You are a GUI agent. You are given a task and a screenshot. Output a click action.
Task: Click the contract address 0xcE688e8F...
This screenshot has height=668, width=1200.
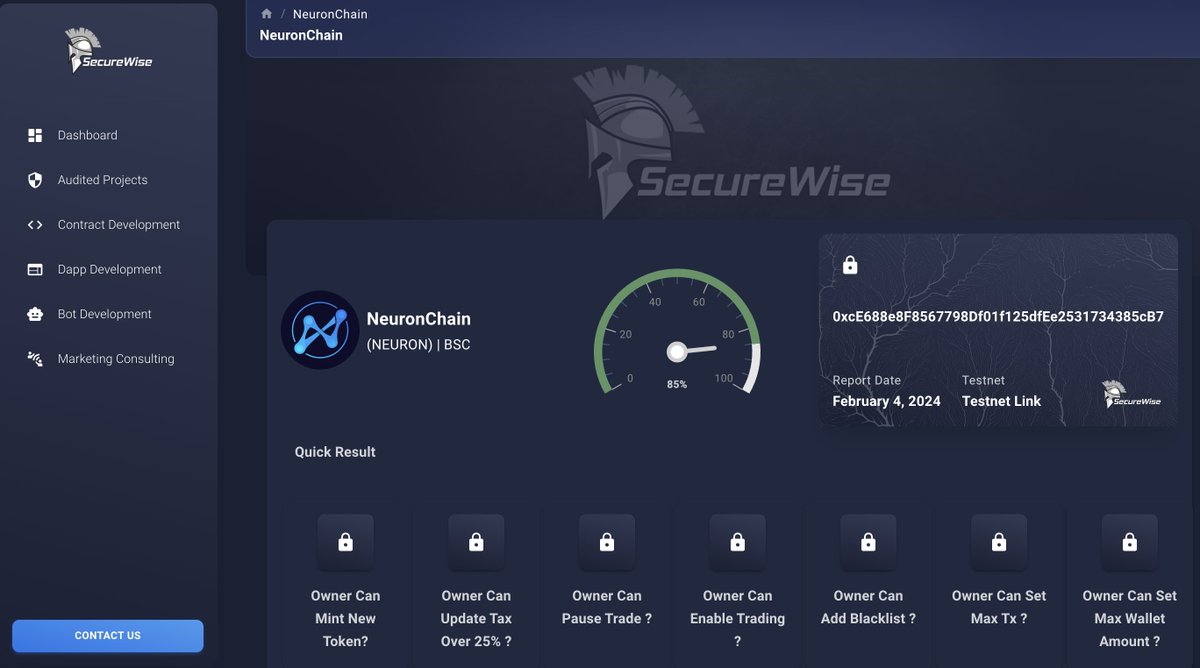(x=998, y=316)
